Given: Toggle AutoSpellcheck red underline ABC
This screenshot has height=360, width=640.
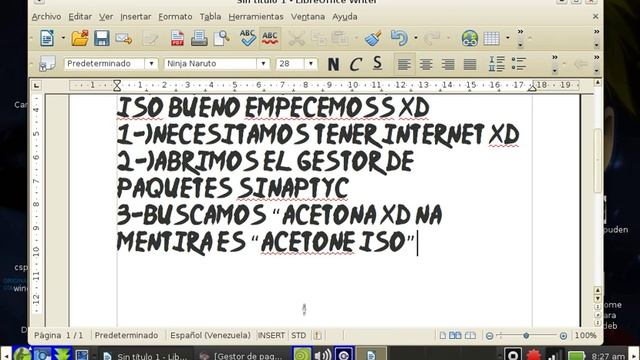Looking at the screenshot, I should click(270, 38).
